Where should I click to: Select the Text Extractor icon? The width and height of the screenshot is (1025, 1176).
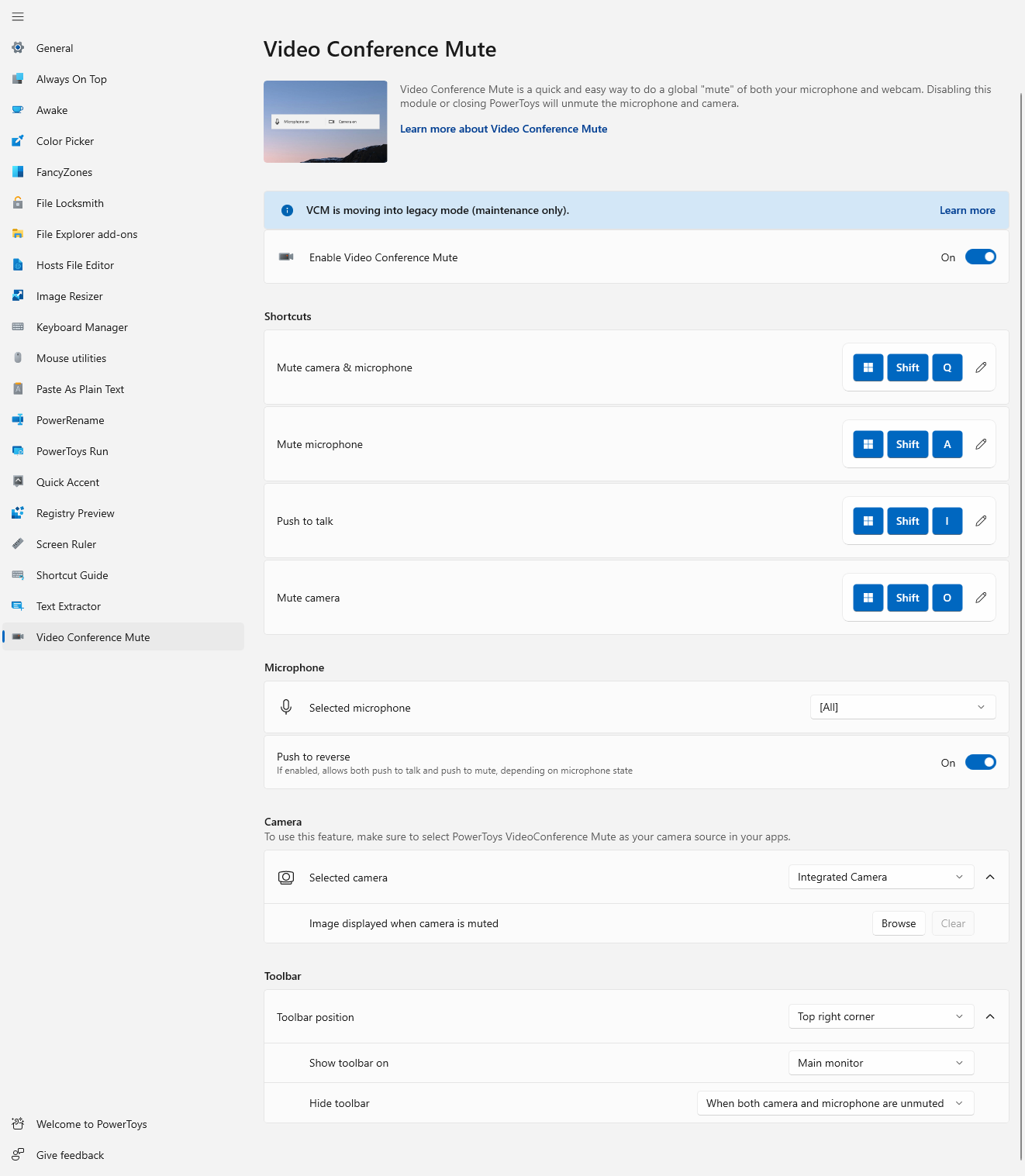[17, 605]
